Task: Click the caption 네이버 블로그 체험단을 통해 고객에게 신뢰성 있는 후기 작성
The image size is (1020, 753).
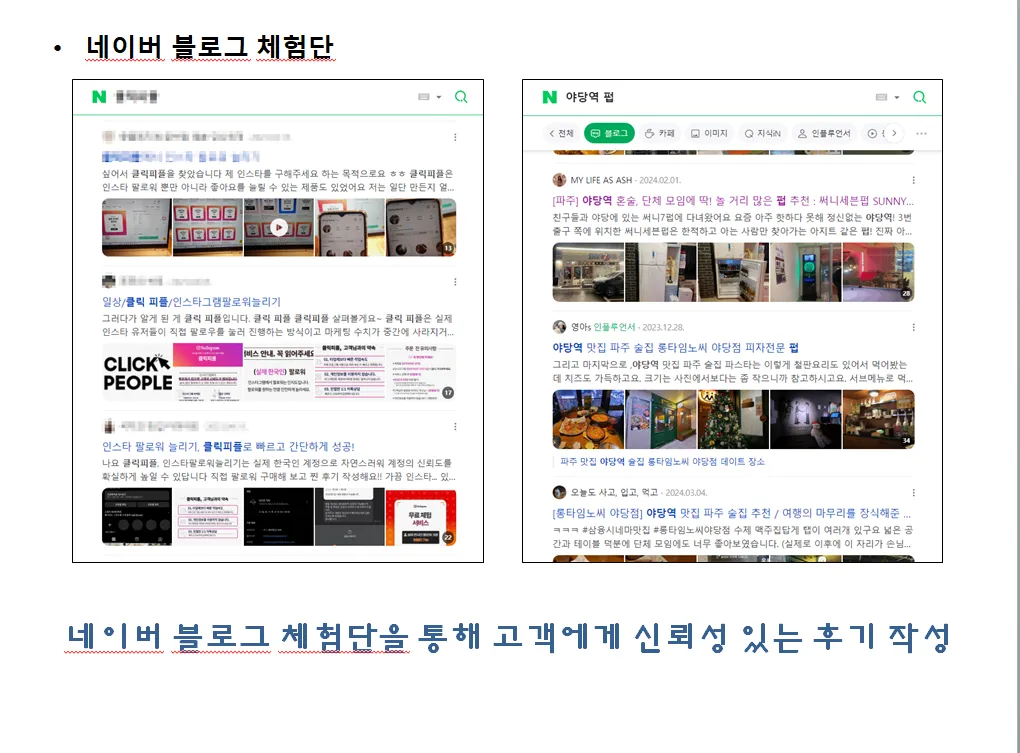Action: click(x=509, y=637)
